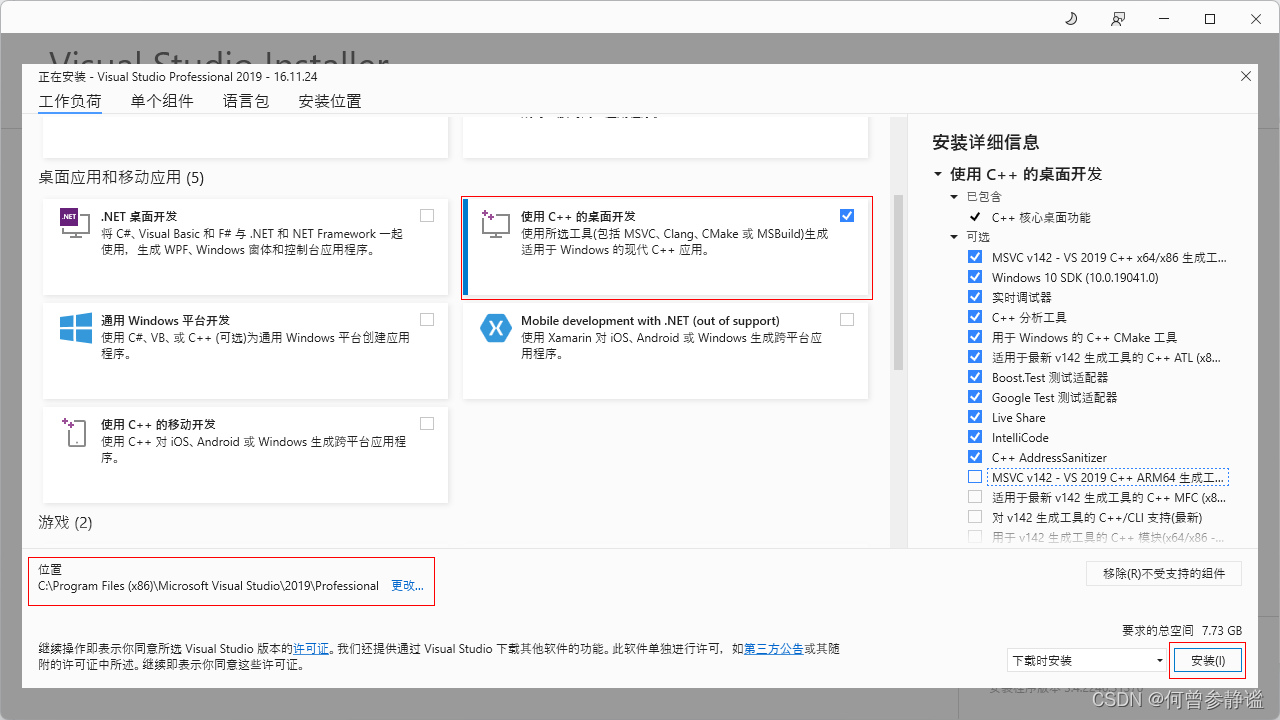
Task: Click the .NET desktop development workload icon
Action: tap(76, 222)
